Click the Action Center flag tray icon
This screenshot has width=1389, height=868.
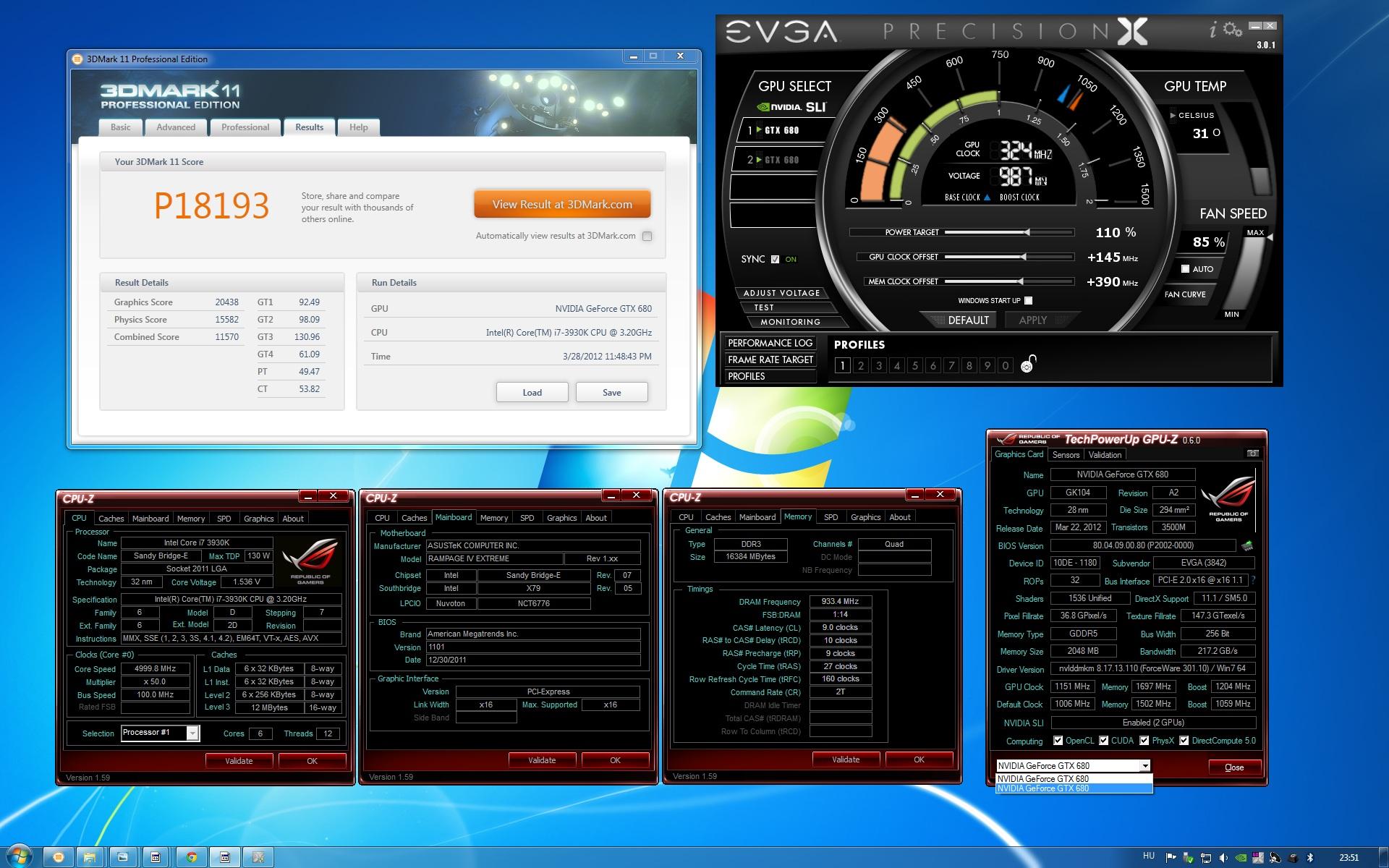(x=1171, y=858)
